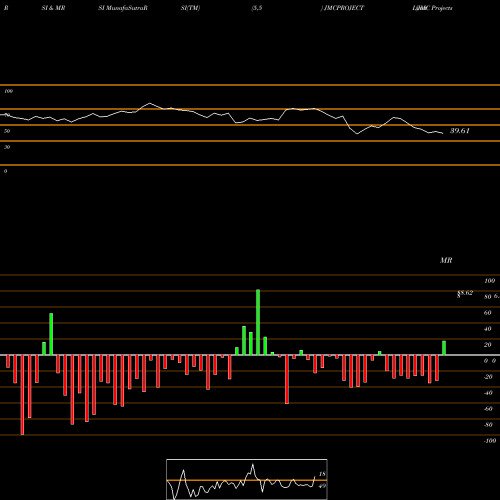Screen dimensions: 500x500
Task: Click the 100 axis label on RSI panel
Action: click(x=9, y=91)
